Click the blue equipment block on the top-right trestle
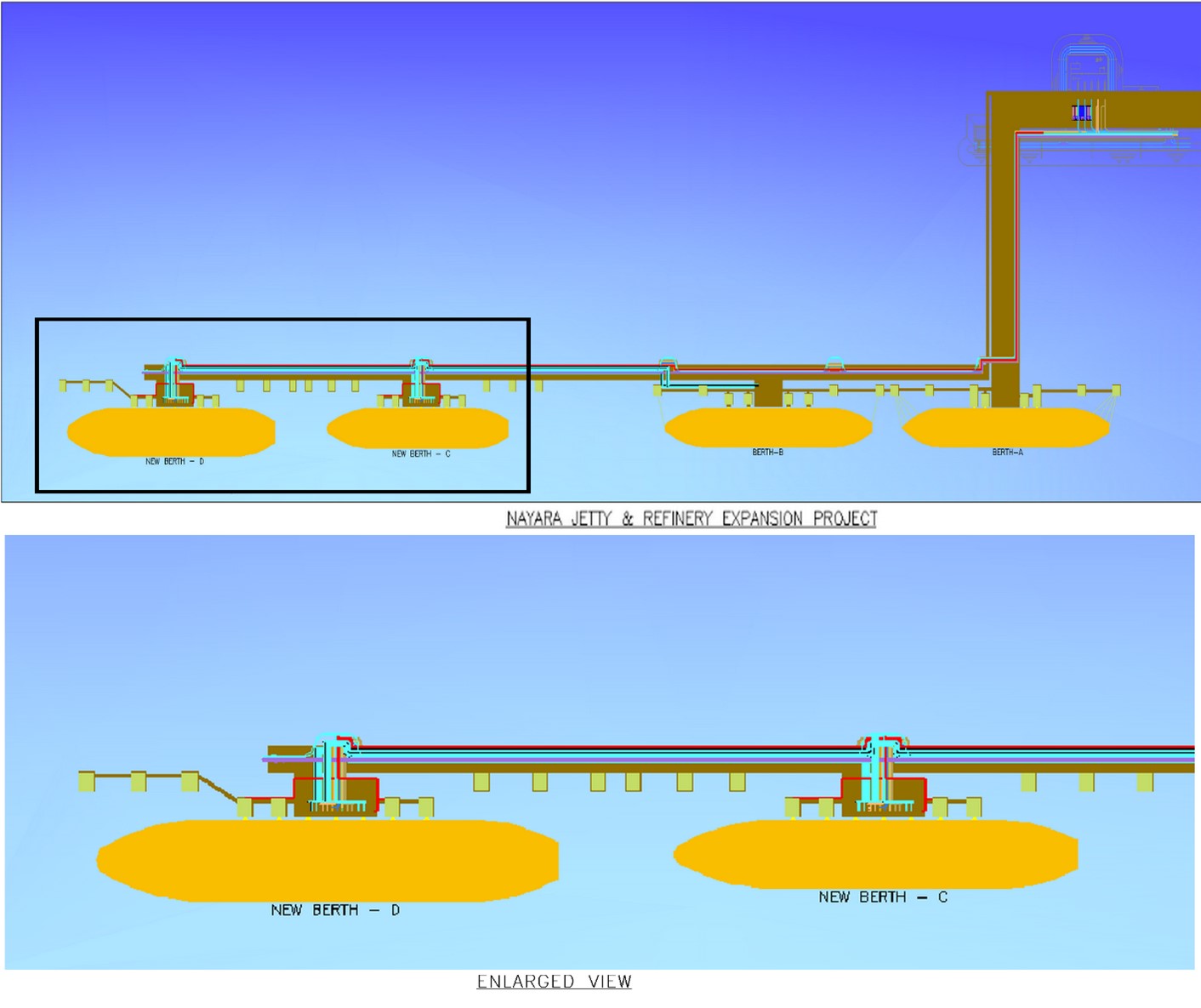The image size is (1201, 1008). (x=1081, y=112)
